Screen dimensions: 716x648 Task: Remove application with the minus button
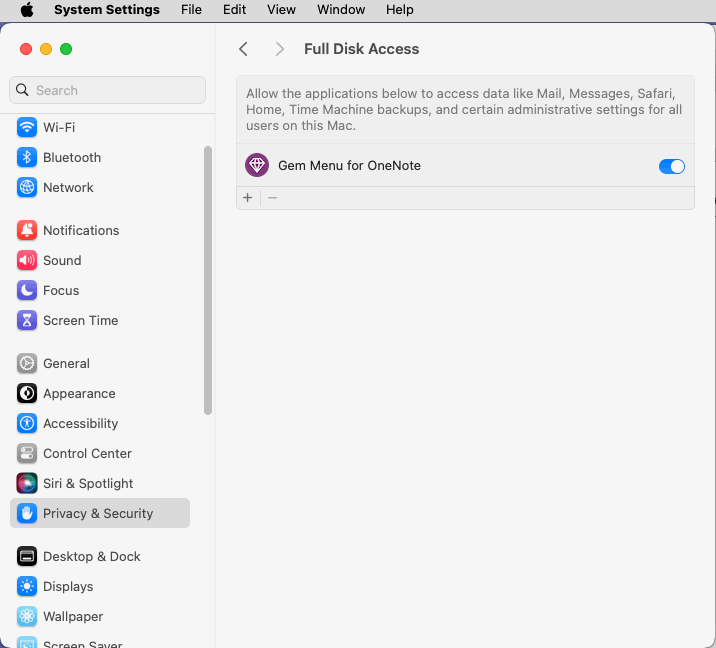point(273,198)
